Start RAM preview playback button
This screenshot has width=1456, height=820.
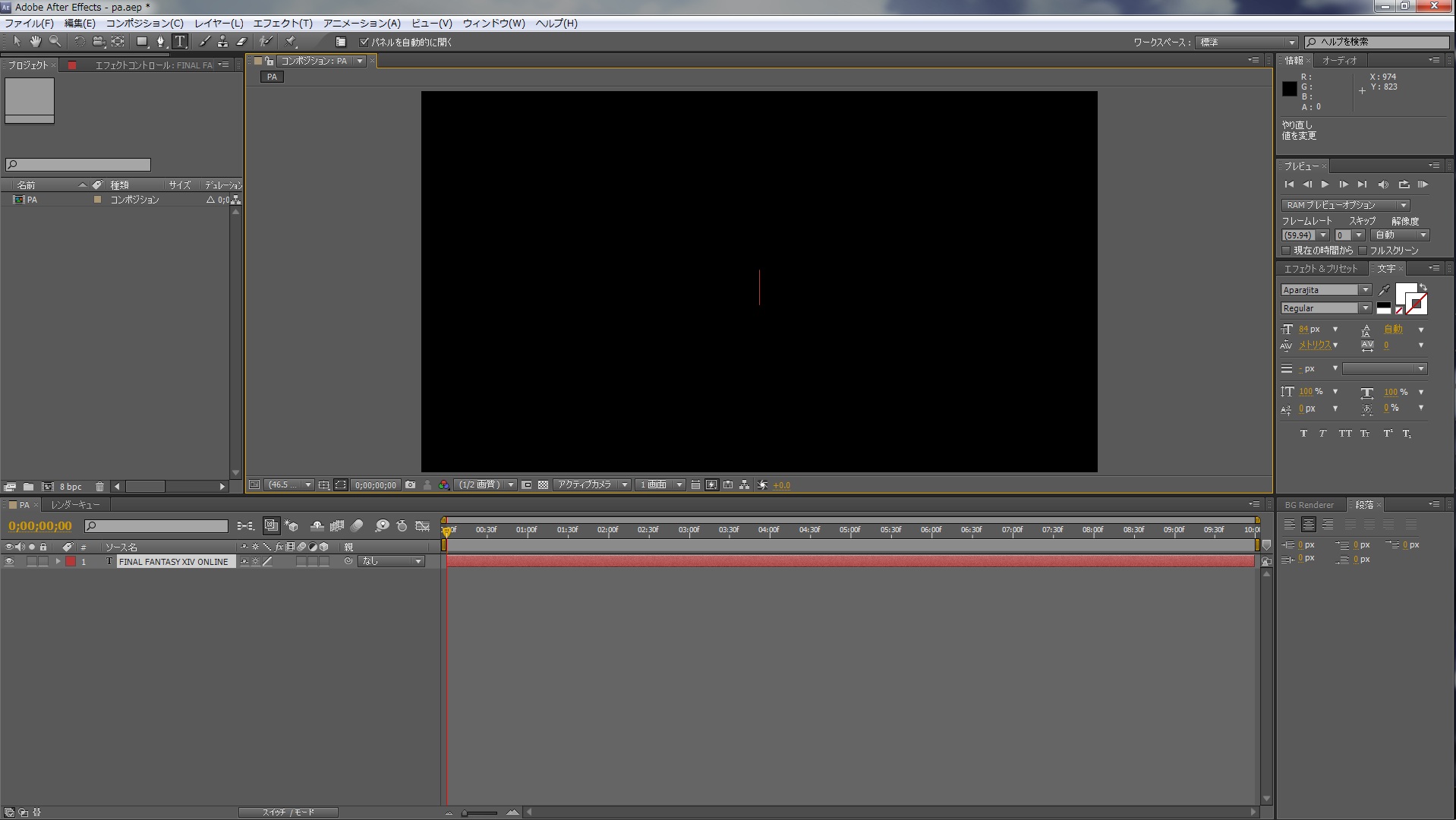click(x=1423, y=184)
